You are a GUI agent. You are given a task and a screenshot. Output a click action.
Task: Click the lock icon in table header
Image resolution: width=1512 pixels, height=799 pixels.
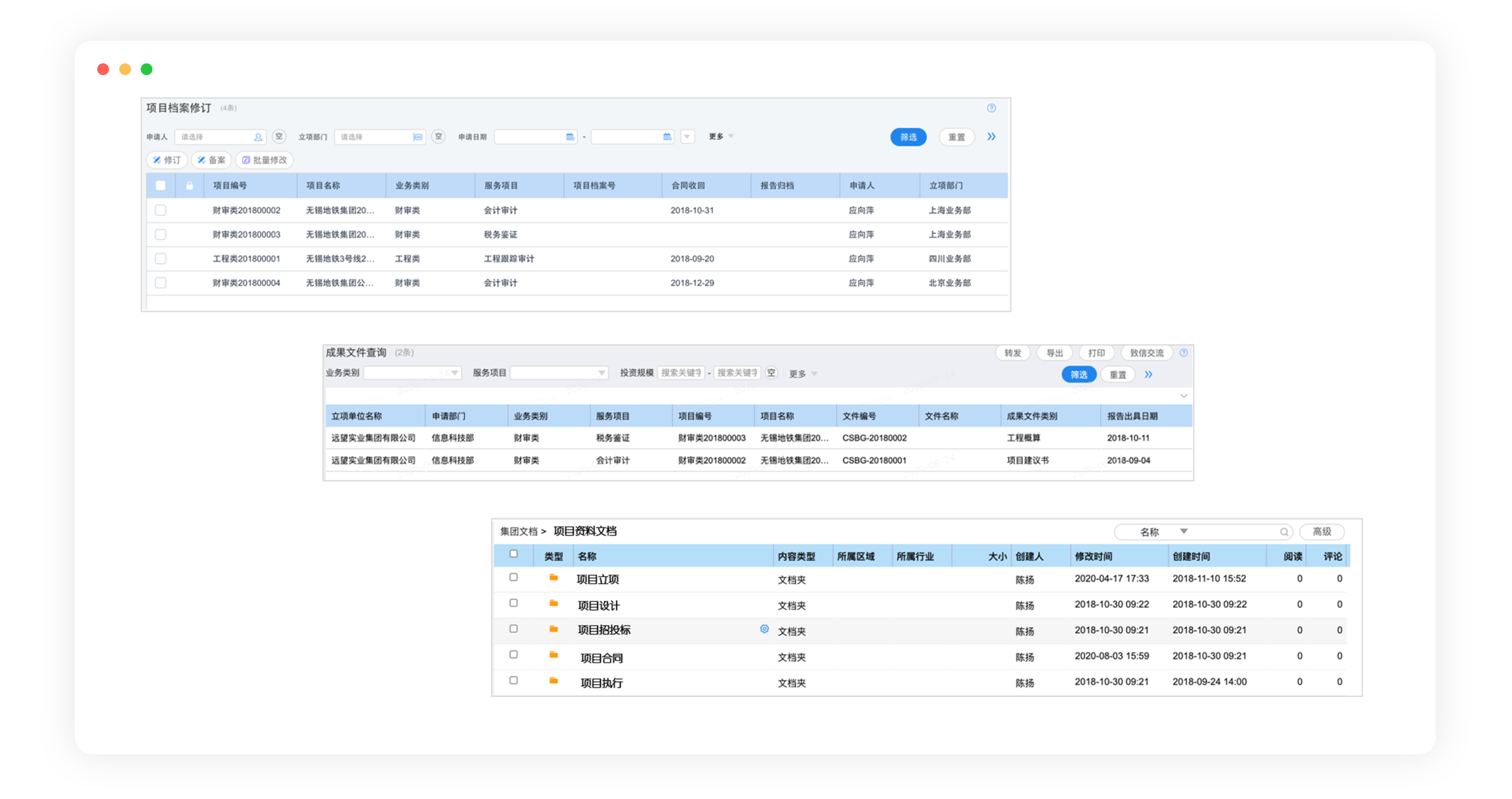[x=190, y=186]
